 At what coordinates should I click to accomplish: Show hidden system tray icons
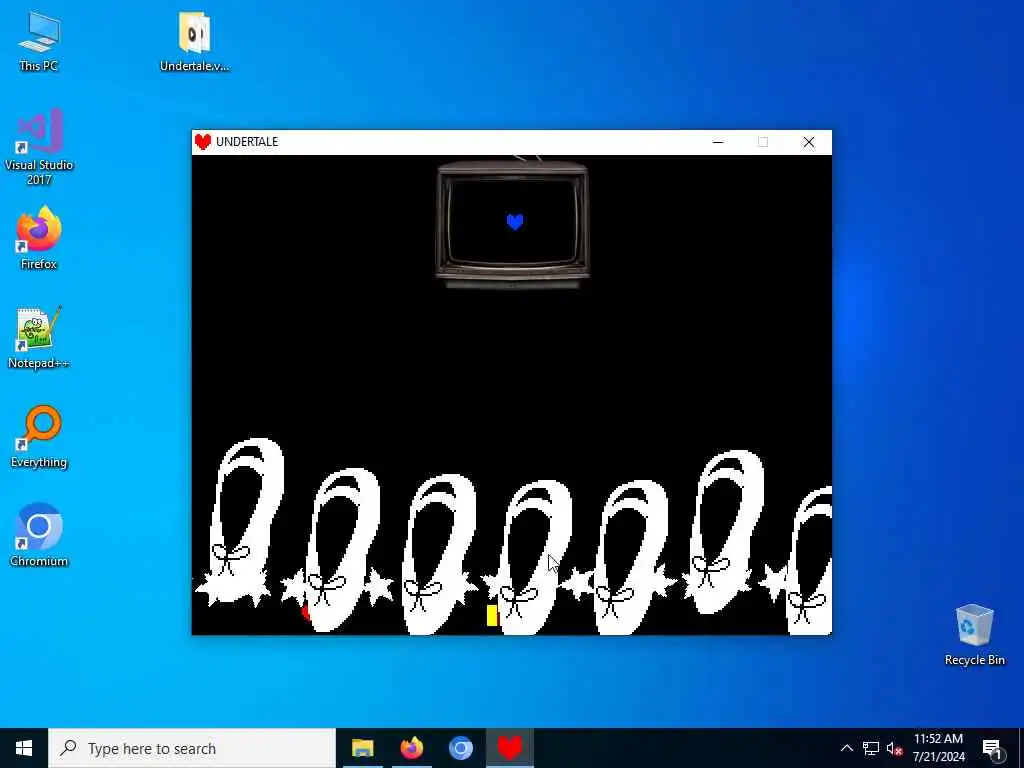(846, 748)
